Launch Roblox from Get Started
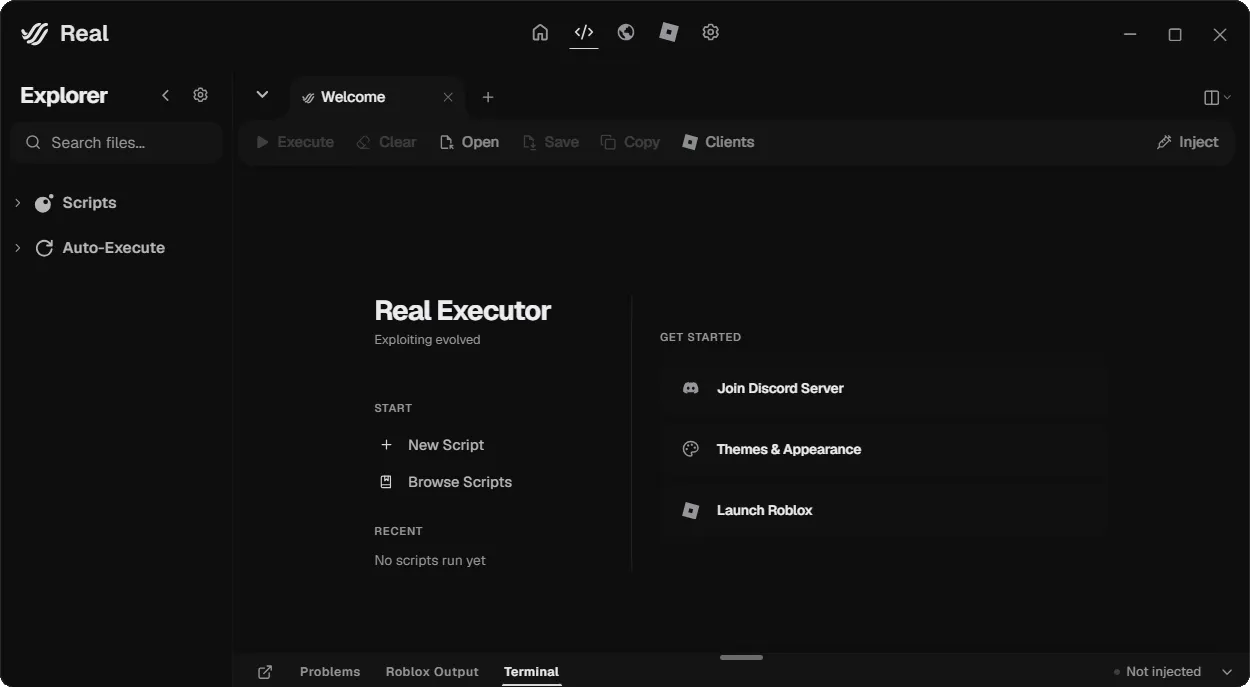This screenshot has height=687, width=1250. click(x=884, y=510)
